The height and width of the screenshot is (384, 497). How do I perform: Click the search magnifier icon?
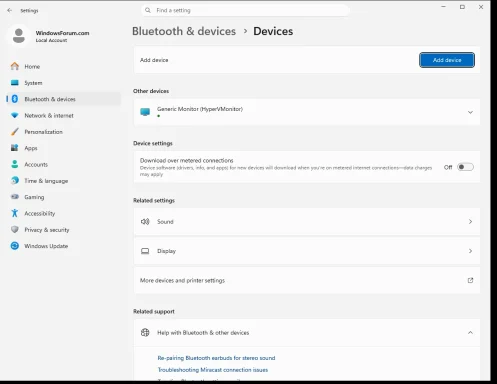pos(148,10)
